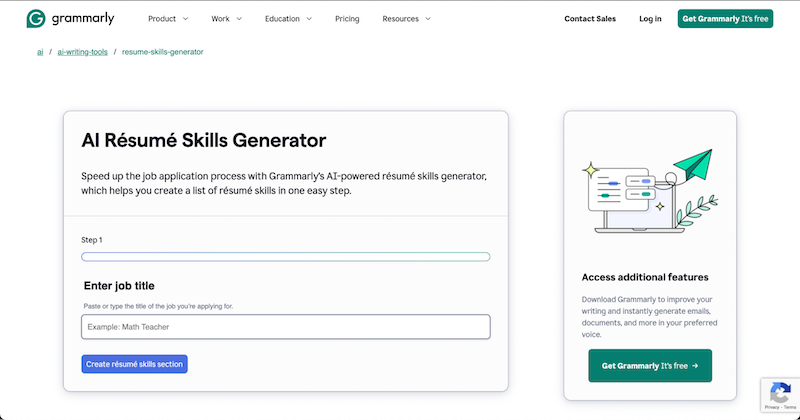800x420 pixels.
Task: Click the sidebar Get Grammarly It's free button
Action: pyautogui.click(x=650, y=365)
